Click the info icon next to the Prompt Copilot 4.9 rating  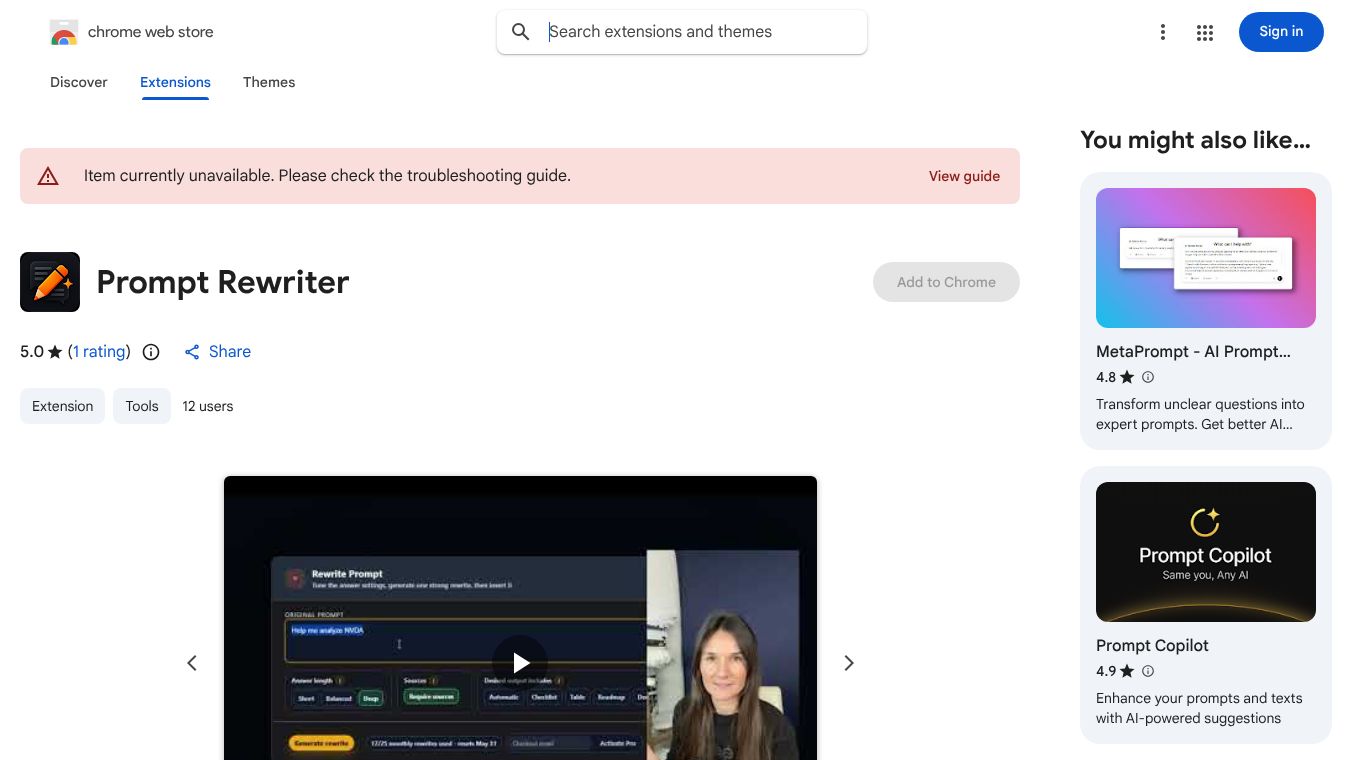(1148, 671)
